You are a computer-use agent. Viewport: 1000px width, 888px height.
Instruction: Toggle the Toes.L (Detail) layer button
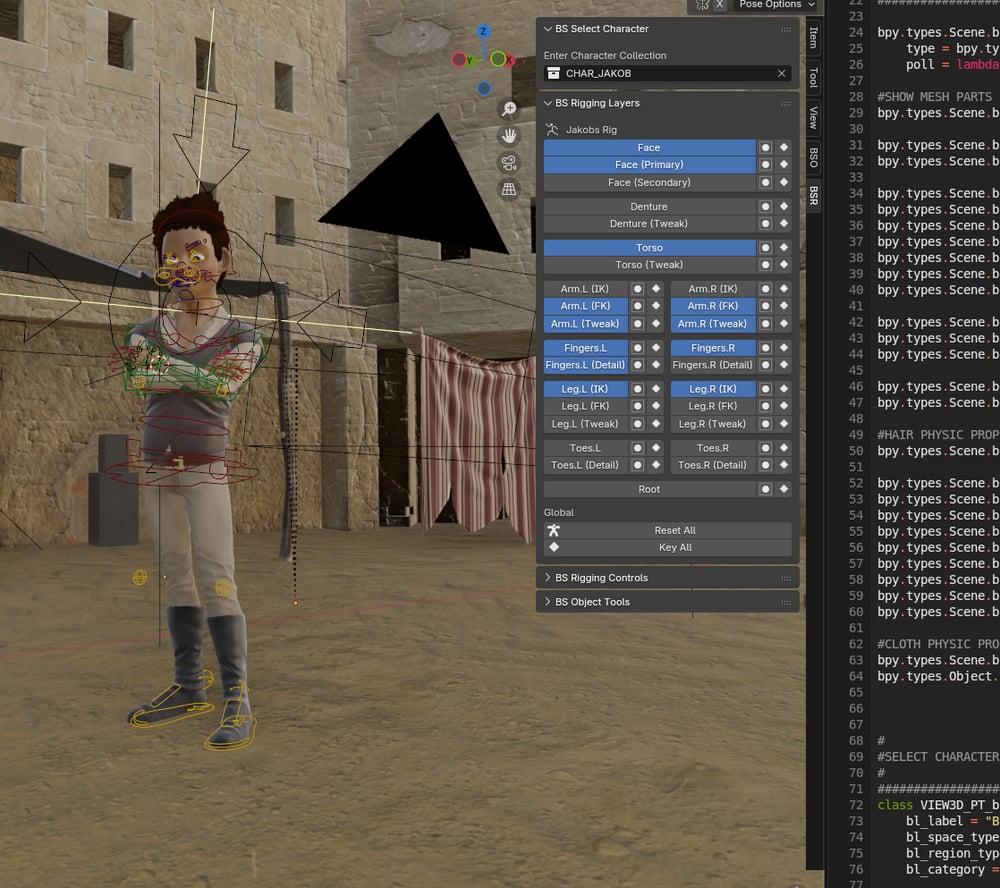point(585,465)
